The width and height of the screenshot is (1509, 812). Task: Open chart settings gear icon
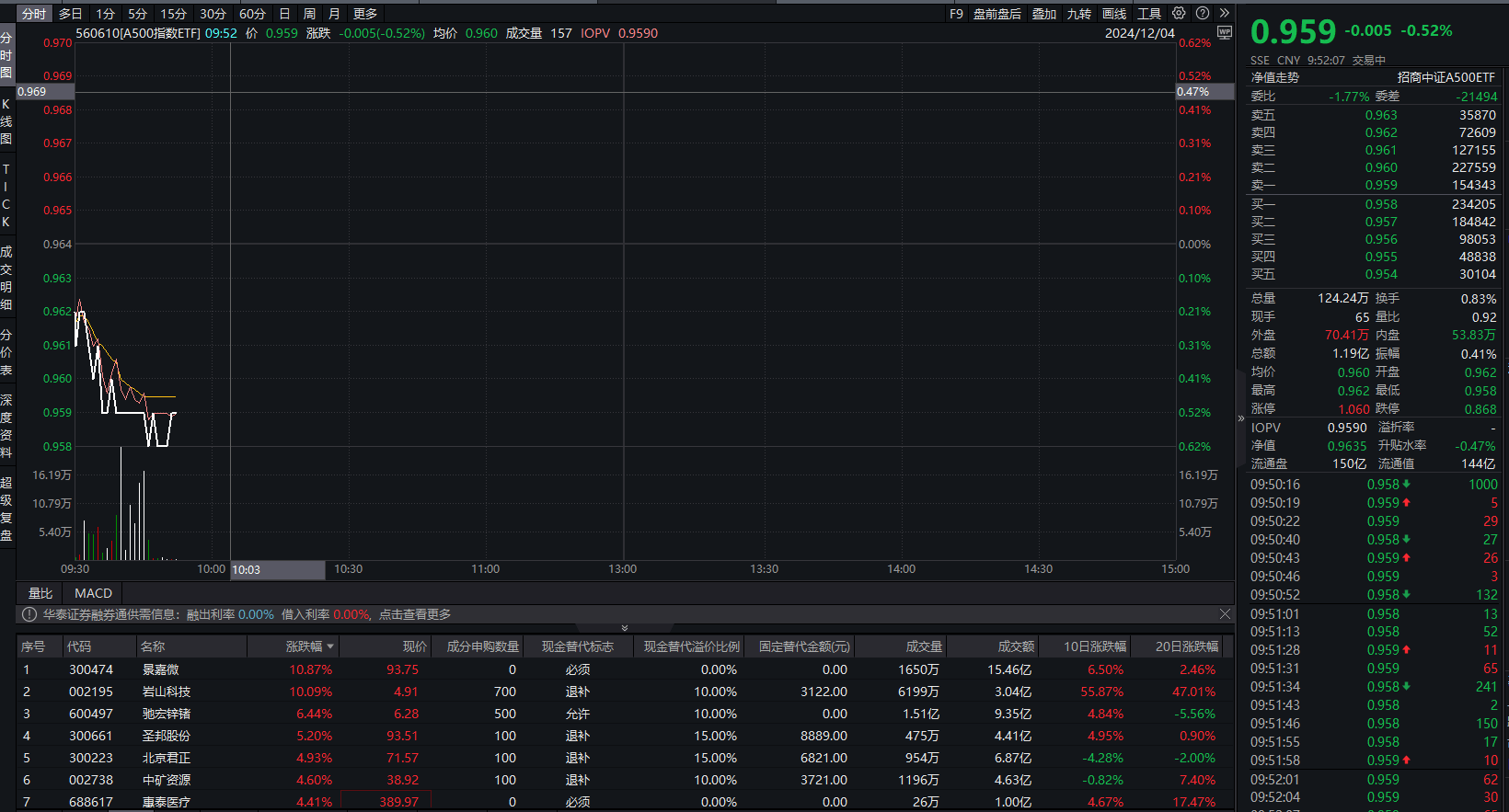point(1179,13)
